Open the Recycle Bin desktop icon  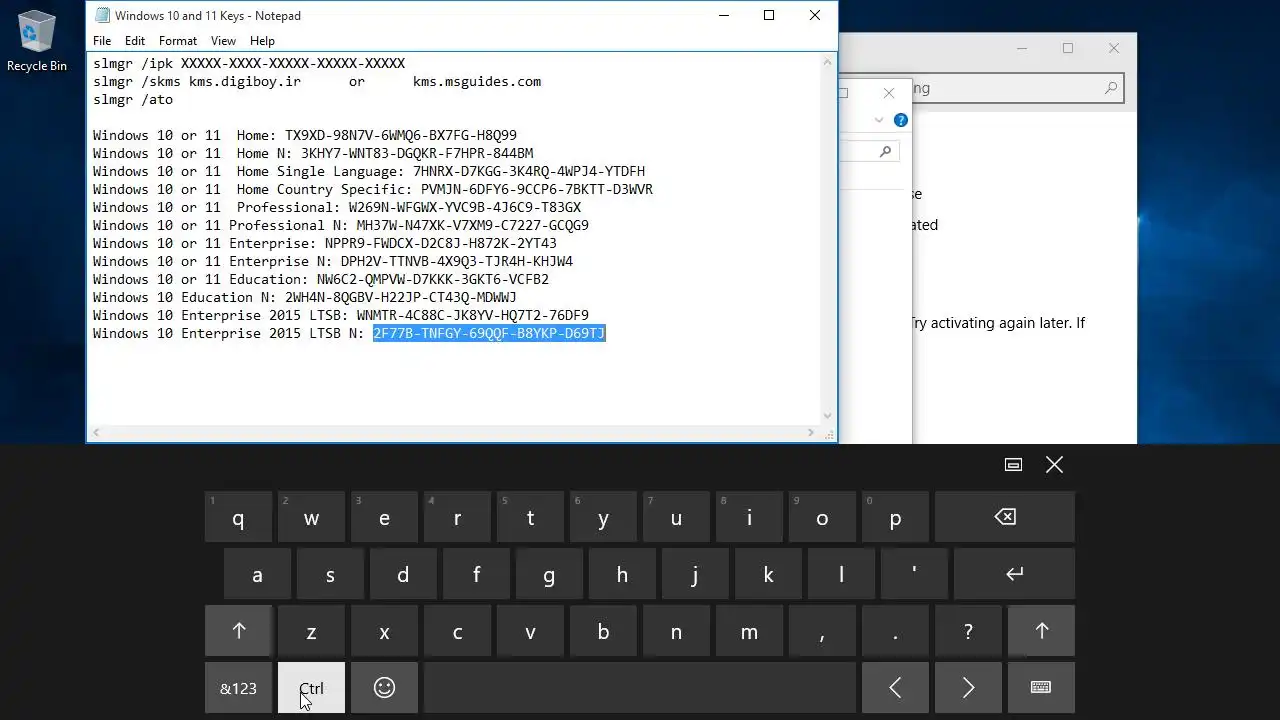pyautogui.click(x=37, y=42)
